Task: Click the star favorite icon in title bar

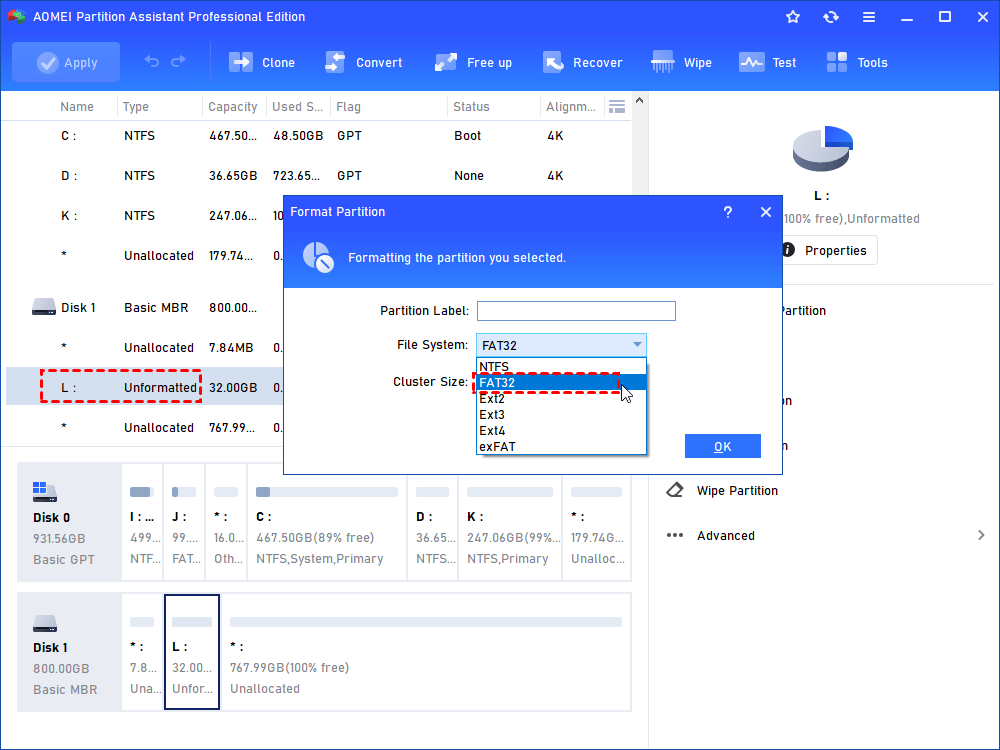Action: coord(793,17)
